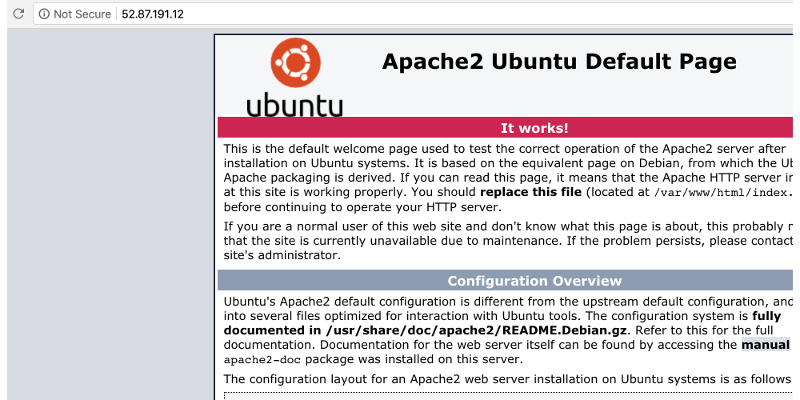Click the 52.87.191.12 address in URL bar

152,15
